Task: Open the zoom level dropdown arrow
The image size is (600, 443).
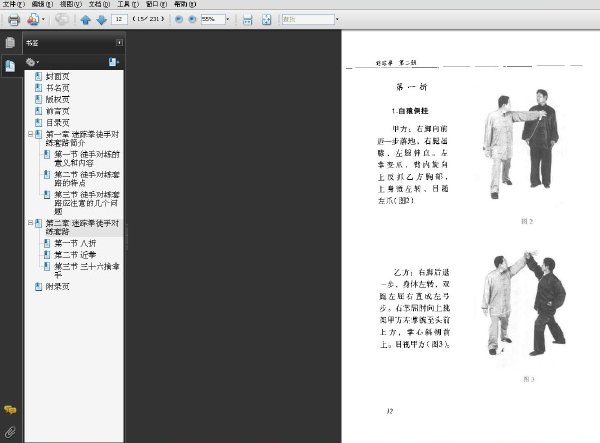Action: (228, 19)
